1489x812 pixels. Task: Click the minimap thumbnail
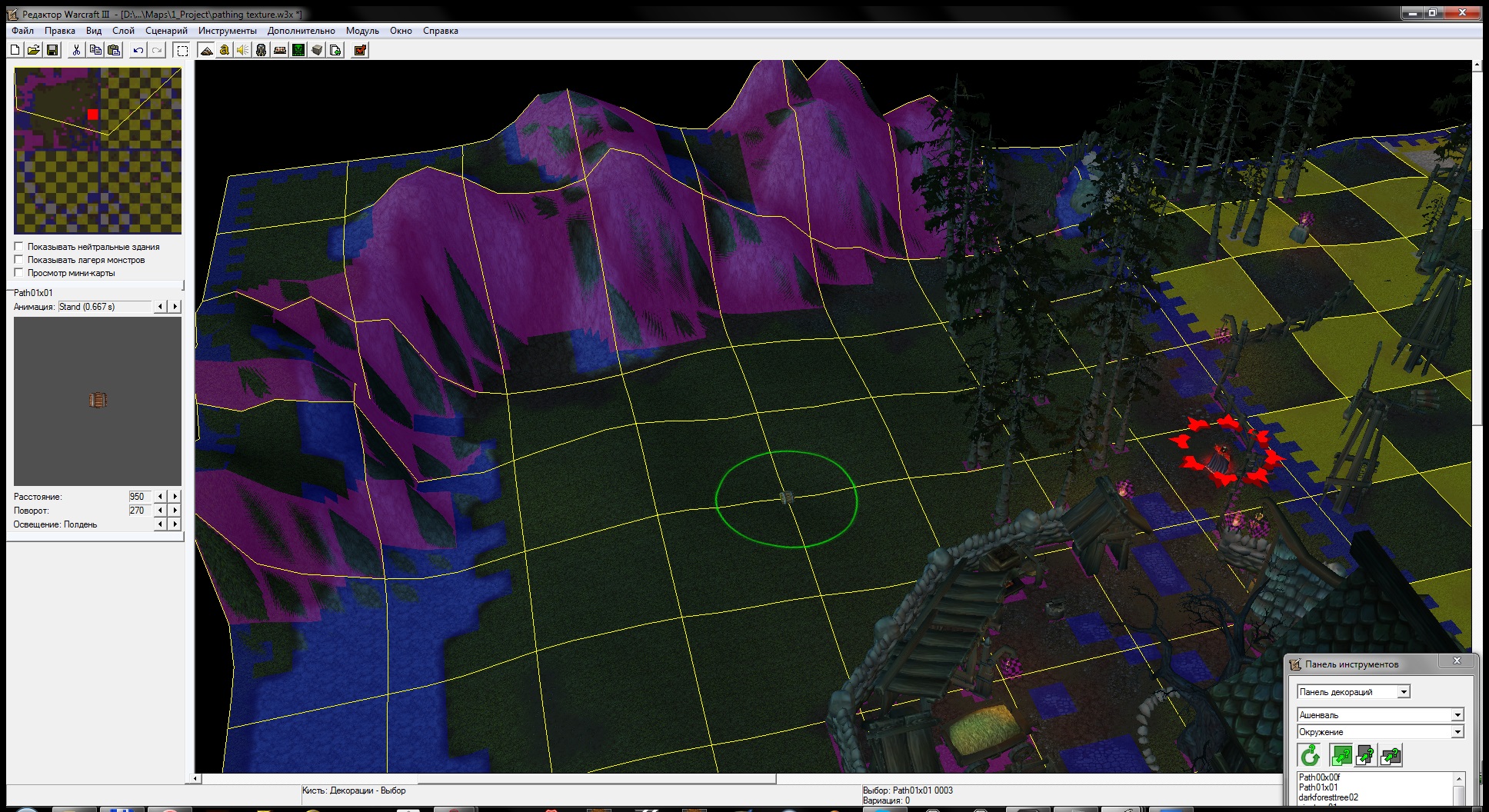click(98, 151)
